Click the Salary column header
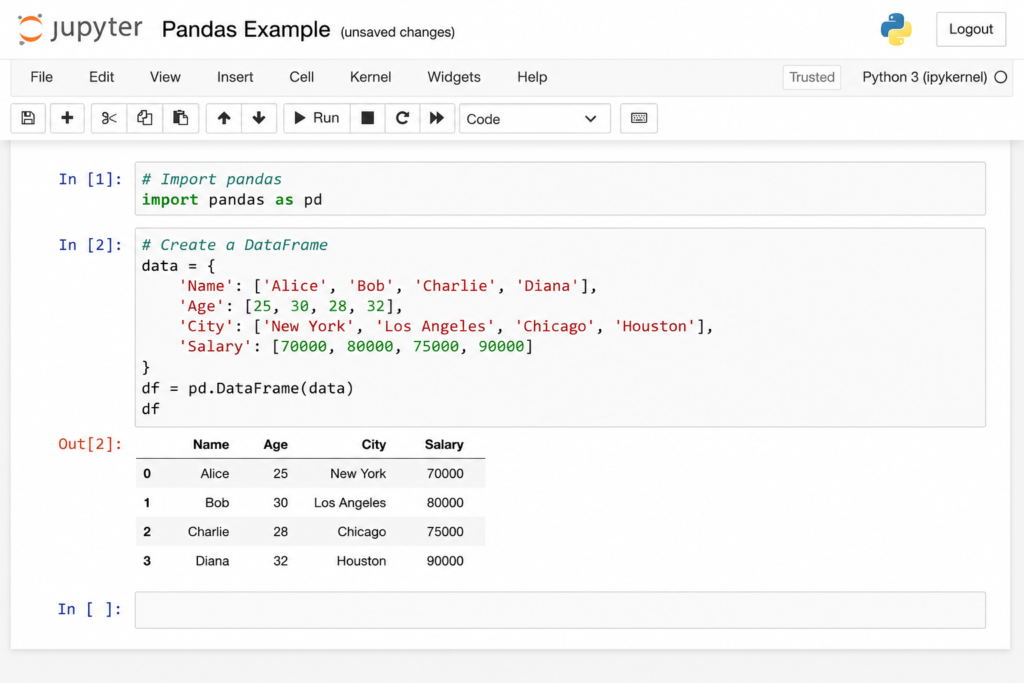The width and height of the screenshot is (1024, 683). pos(444,445)
